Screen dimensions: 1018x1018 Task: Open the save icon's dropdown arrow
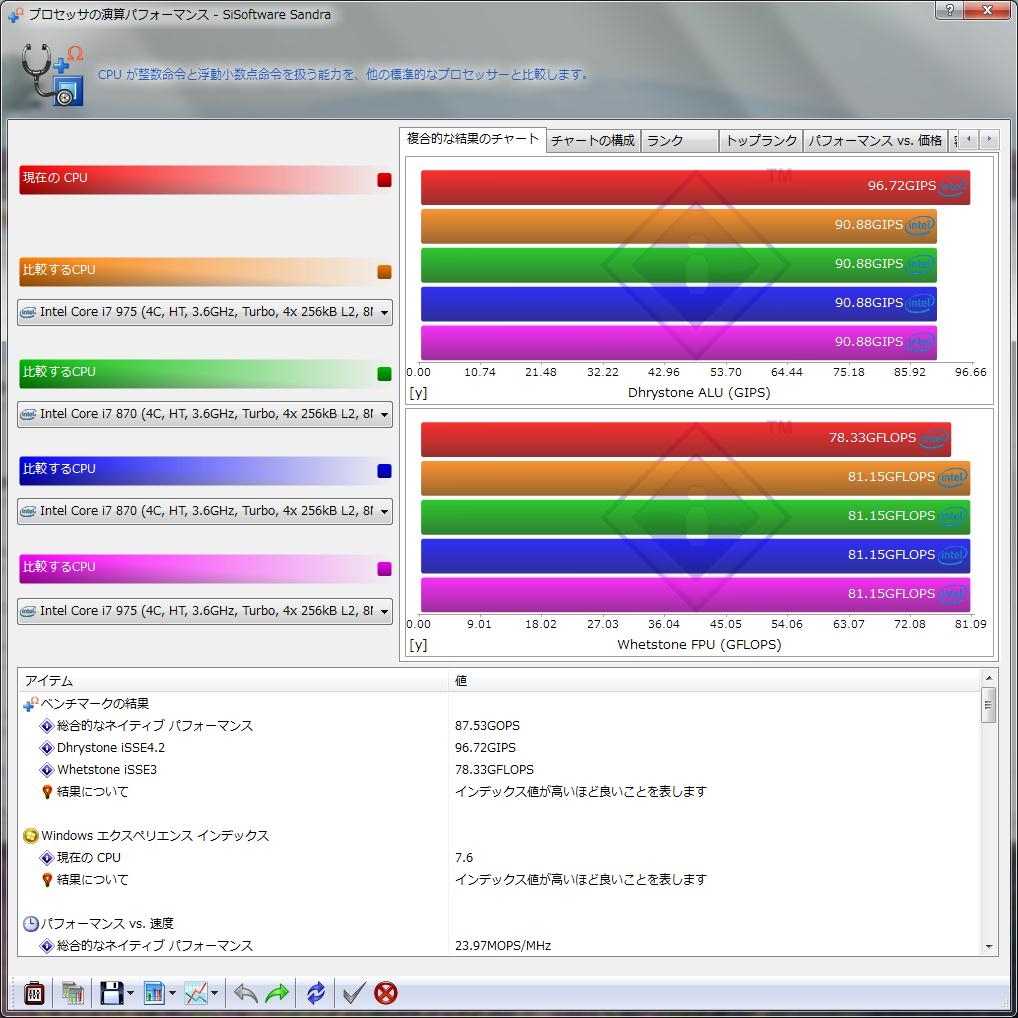pos(130,993)
